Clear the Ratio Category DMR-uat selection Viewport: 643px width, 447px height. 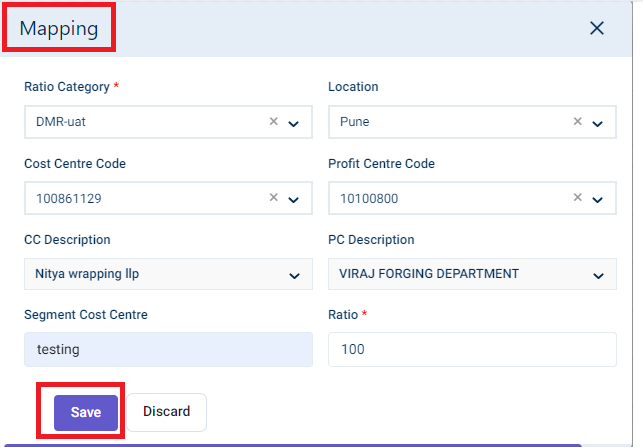(x=274, y=121)
